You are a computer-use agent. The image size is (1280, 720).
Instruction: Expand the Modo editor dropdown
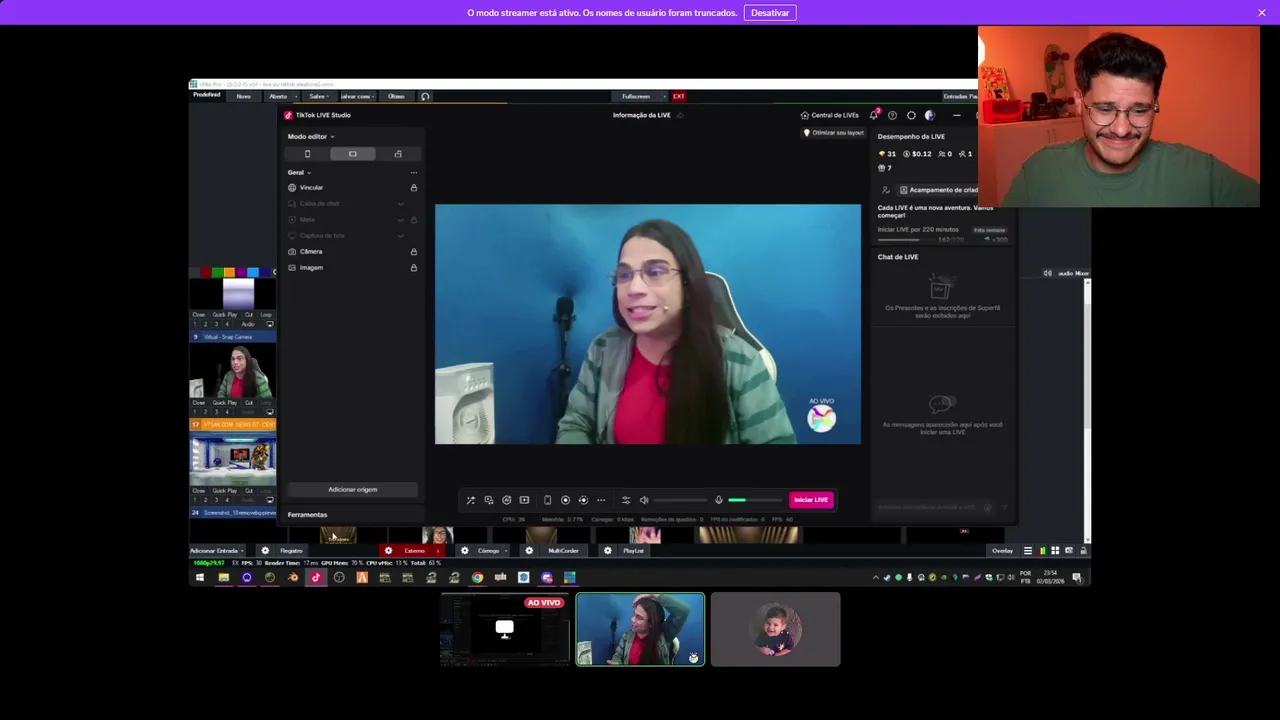(332, 137)
